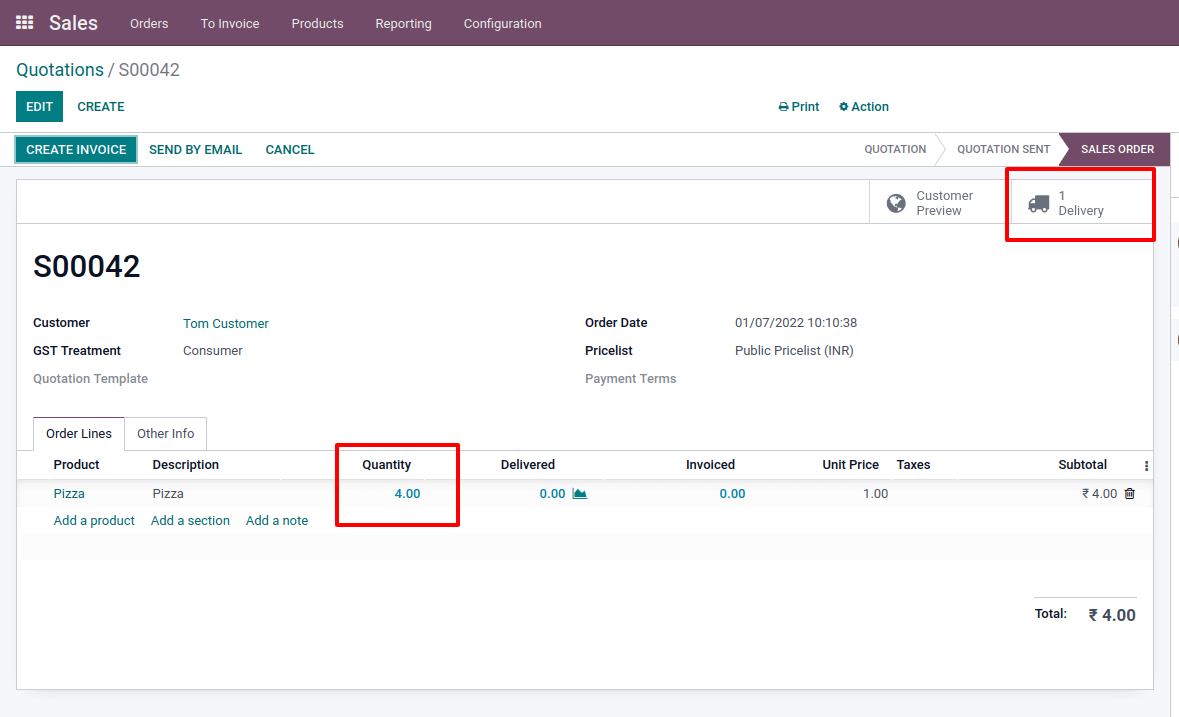The image size is (1179, 717).
Task: Sort by the Delivered column header
Action: click(x=528, y=464)
